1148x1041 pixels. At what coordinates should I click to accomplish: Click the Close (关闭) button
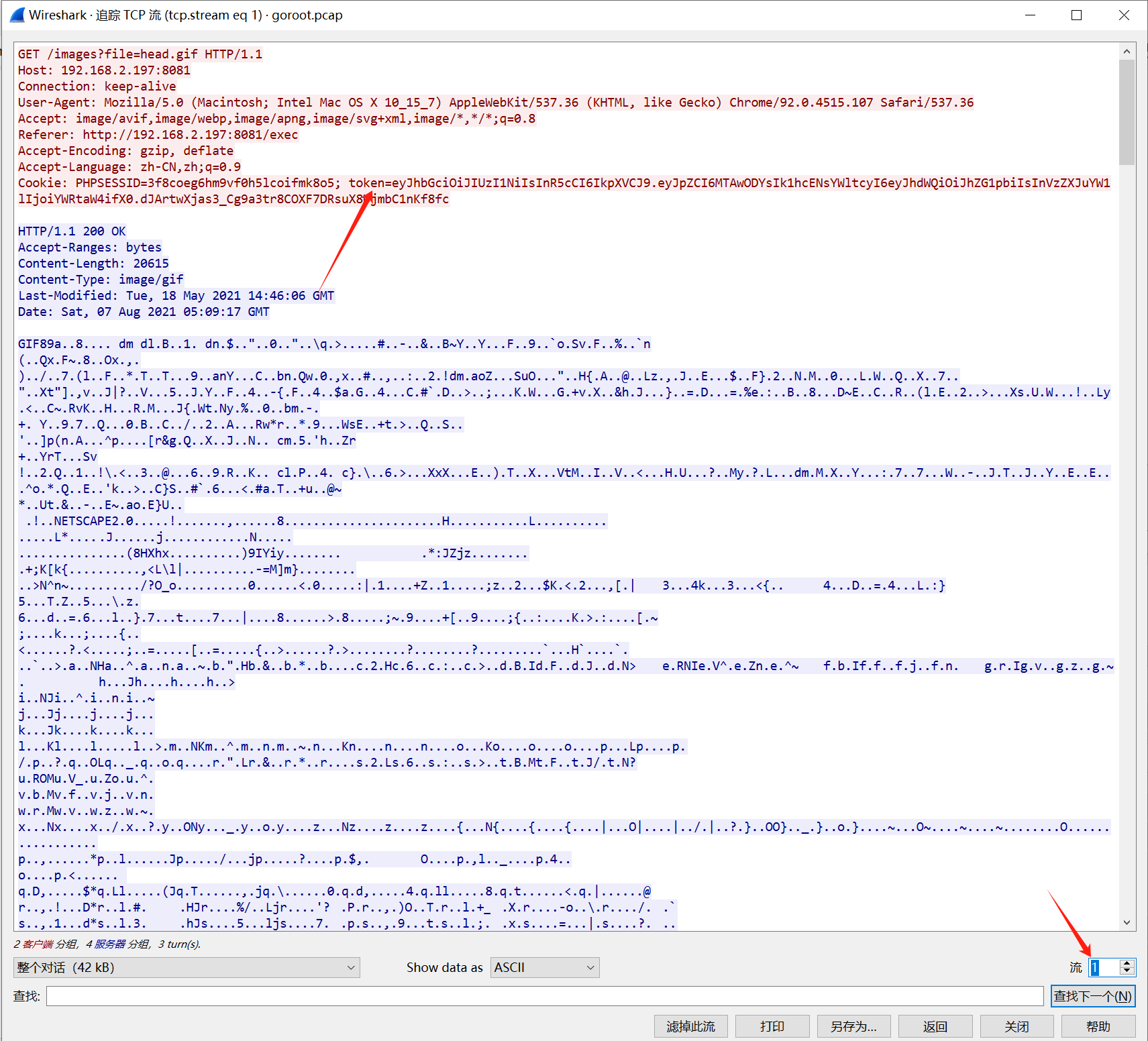point(1016,1026)
